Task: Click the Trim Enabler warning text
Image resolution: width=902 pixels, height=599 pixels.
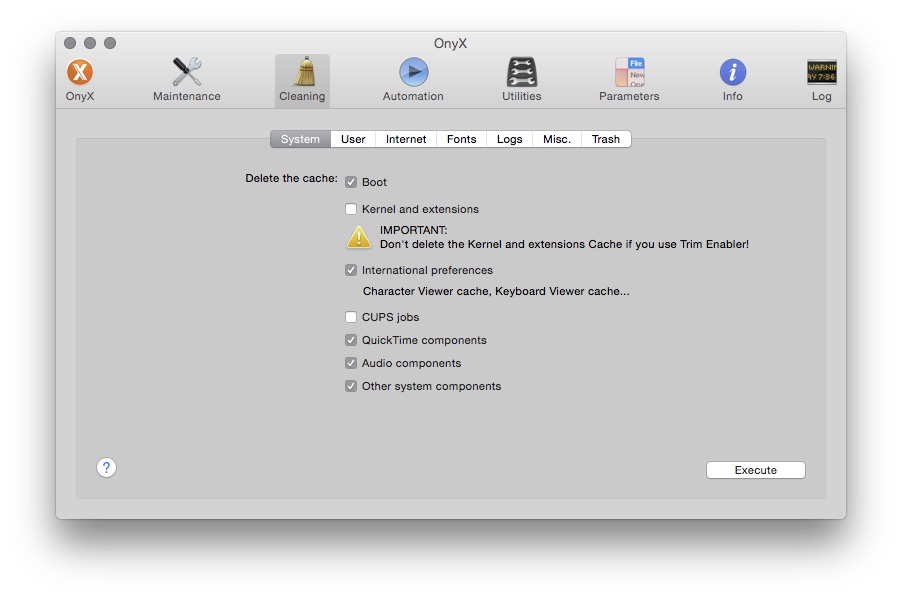Action: pyautogui.click(x=564, y=245)
